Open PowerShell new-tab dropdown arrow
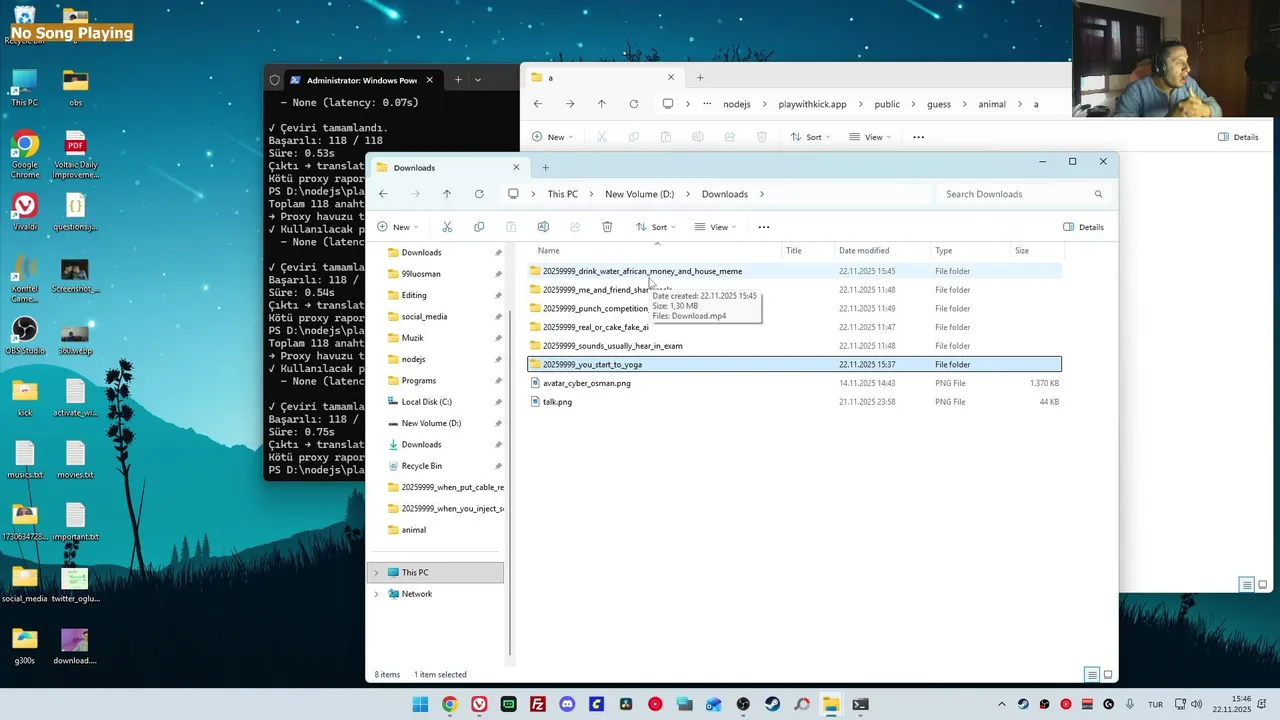The width and height of the screenshot is (1280, 720). [478, 80]
